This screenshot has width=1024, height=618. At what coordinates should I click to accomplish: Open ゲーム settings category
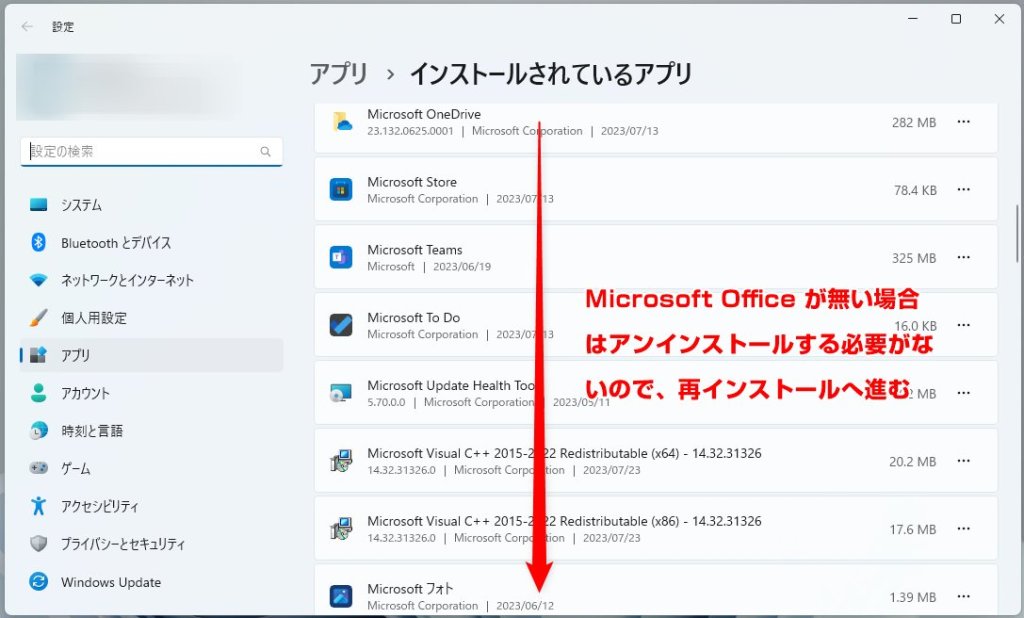(x=152, y=468)
